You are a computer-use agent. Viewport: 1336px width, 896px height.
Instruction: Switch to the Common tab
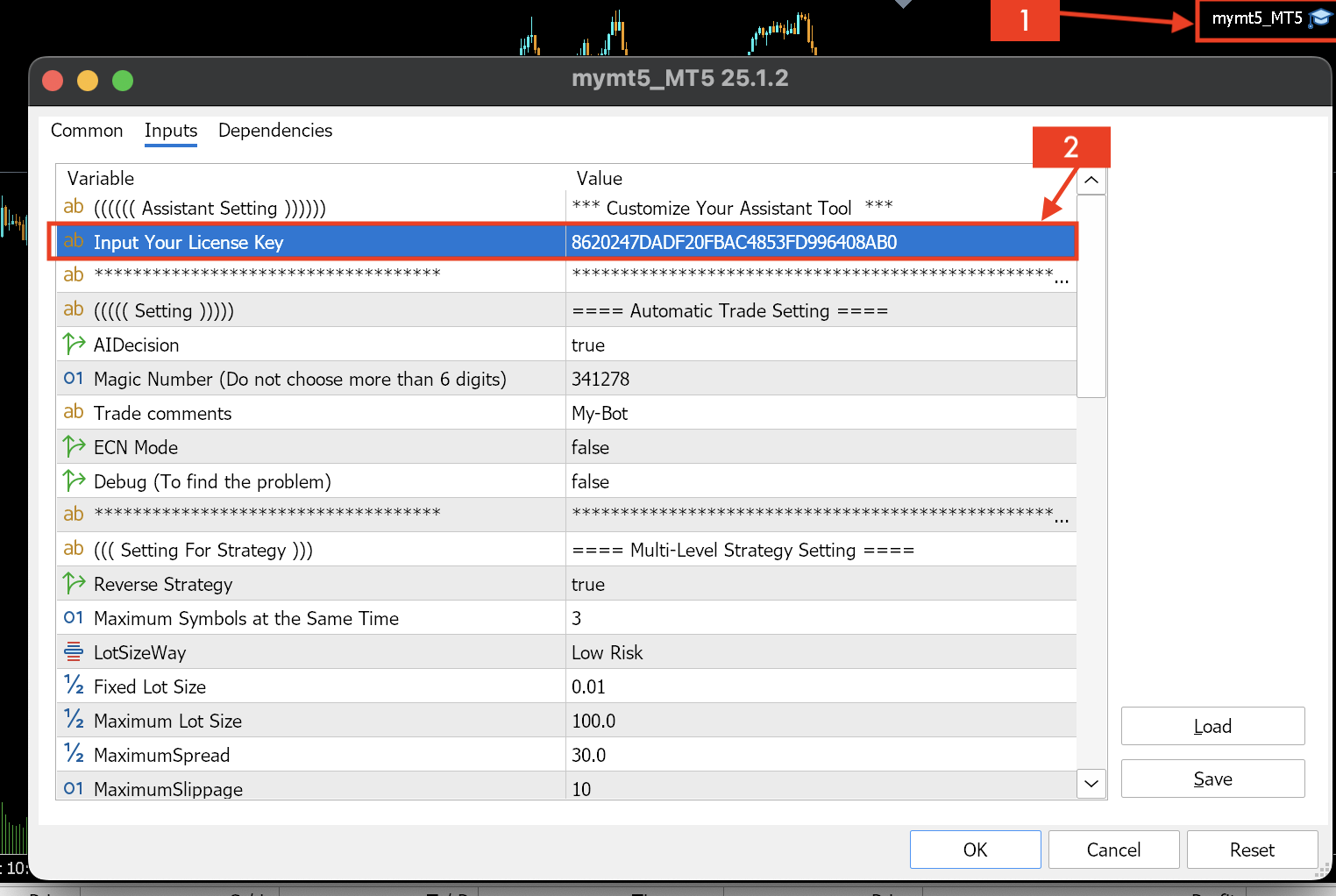tap(87, 131)
